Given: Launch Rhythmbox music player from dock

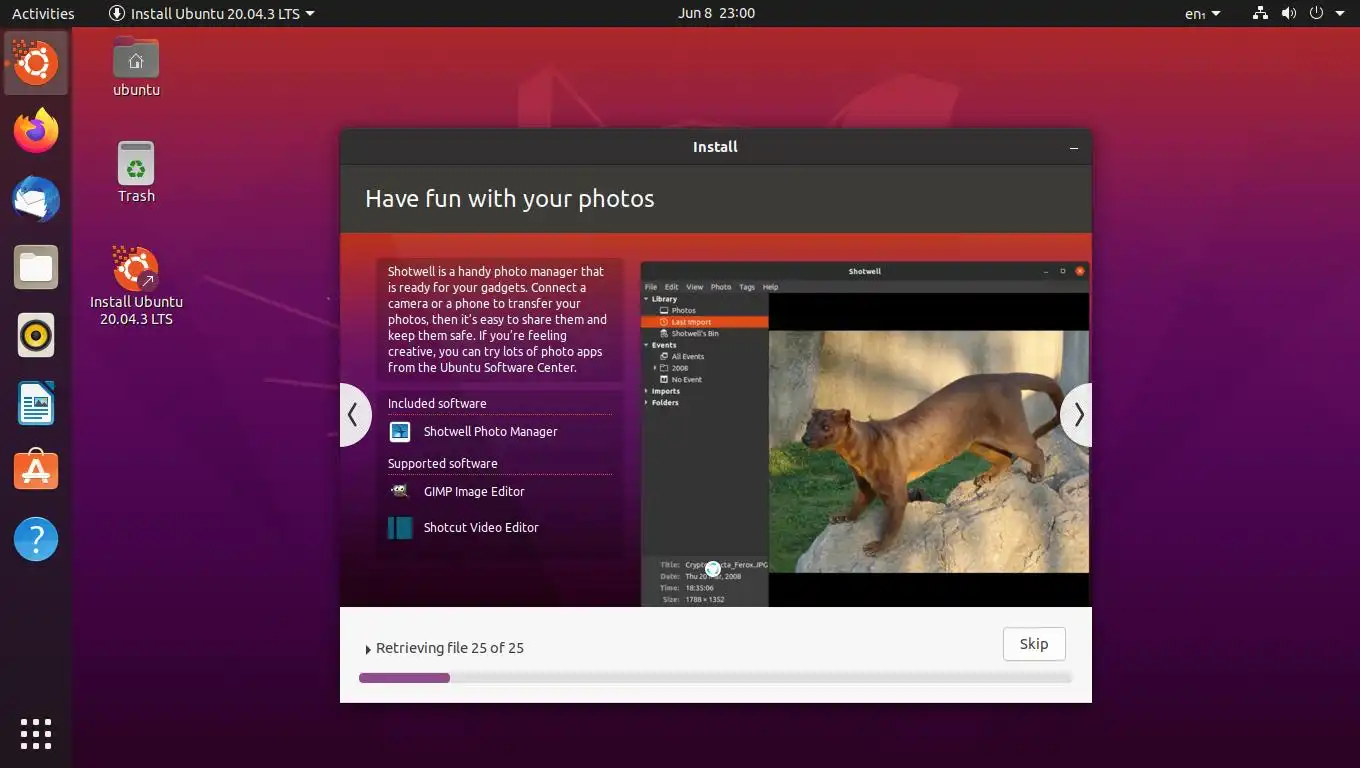Looking at the screenshot, I should [x=36, y=335].
